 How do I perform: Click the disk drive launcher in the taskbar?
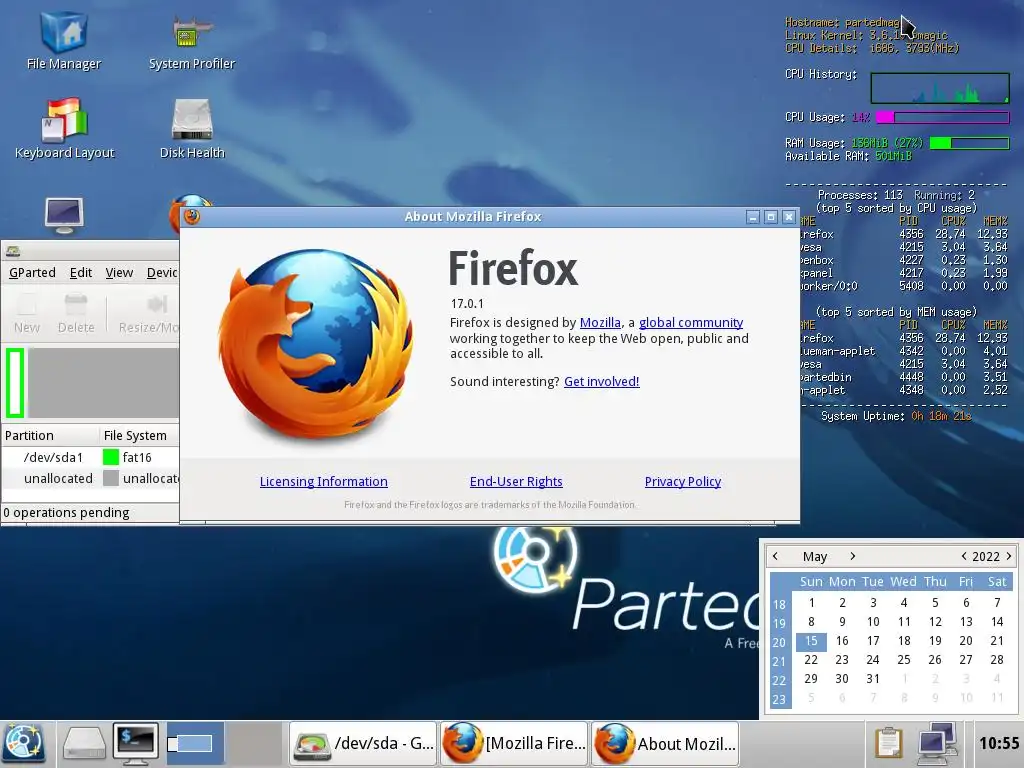[x=84, y=744]
